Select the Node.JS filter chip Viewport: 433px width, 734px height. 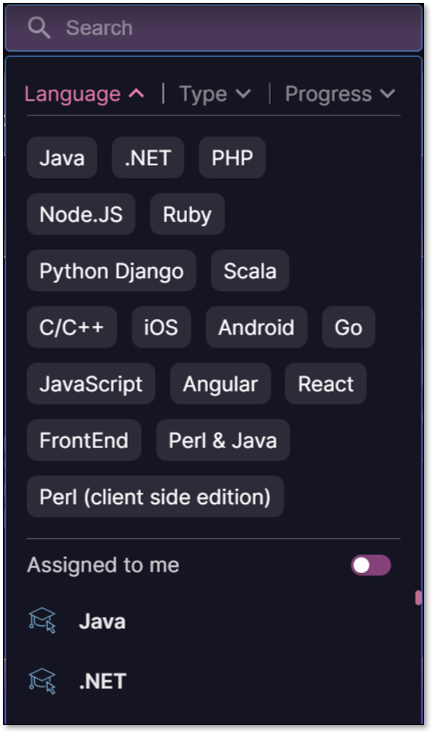click(x=81, y=214)
